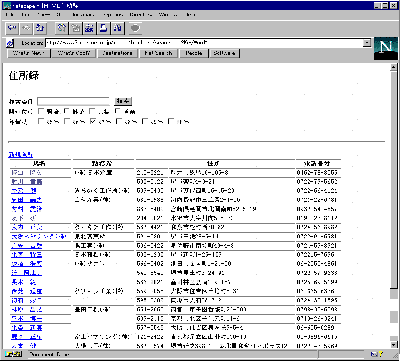Tick the last checkbox in the lower checkbox row
This screenshot has width=400, height=361.
point(171,121)
